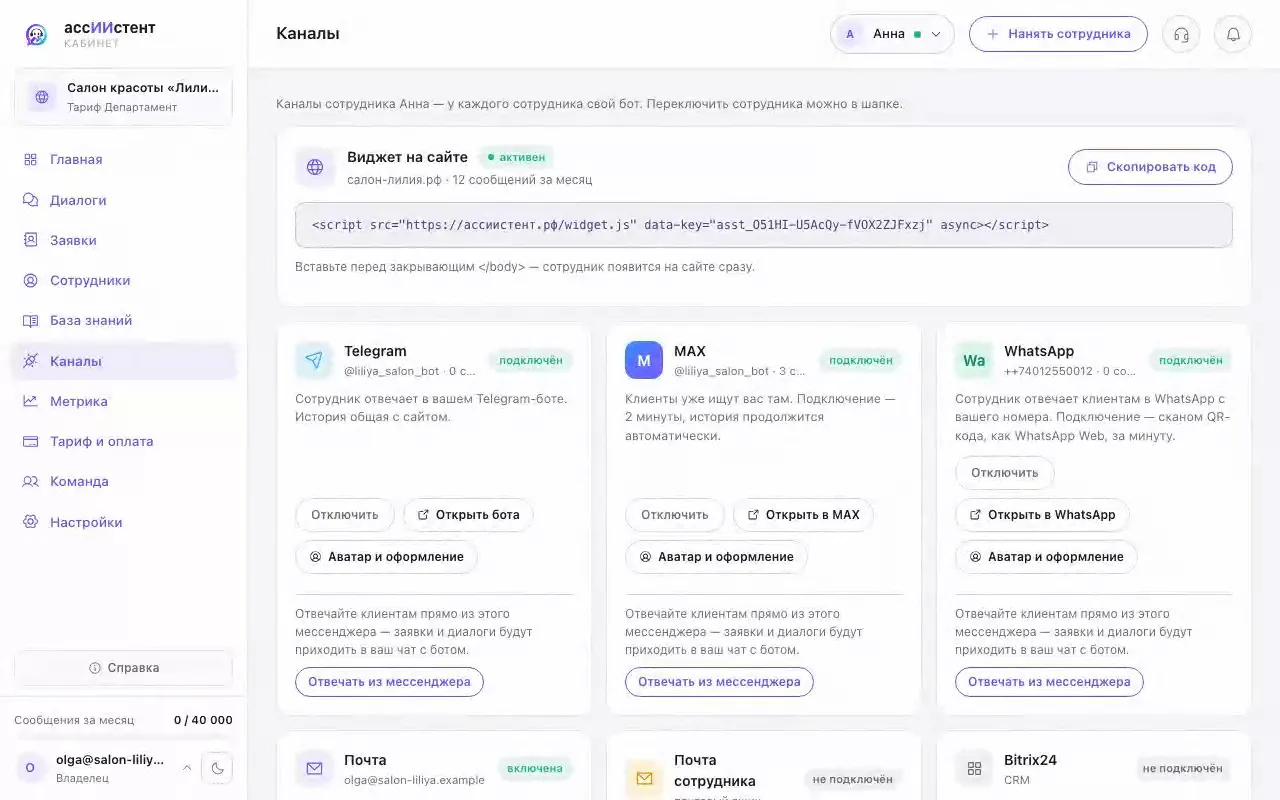This screenshot has width=1280, height=800.
Task: Click the Каналы sidebar icon
Action: (x=30, y=361)
